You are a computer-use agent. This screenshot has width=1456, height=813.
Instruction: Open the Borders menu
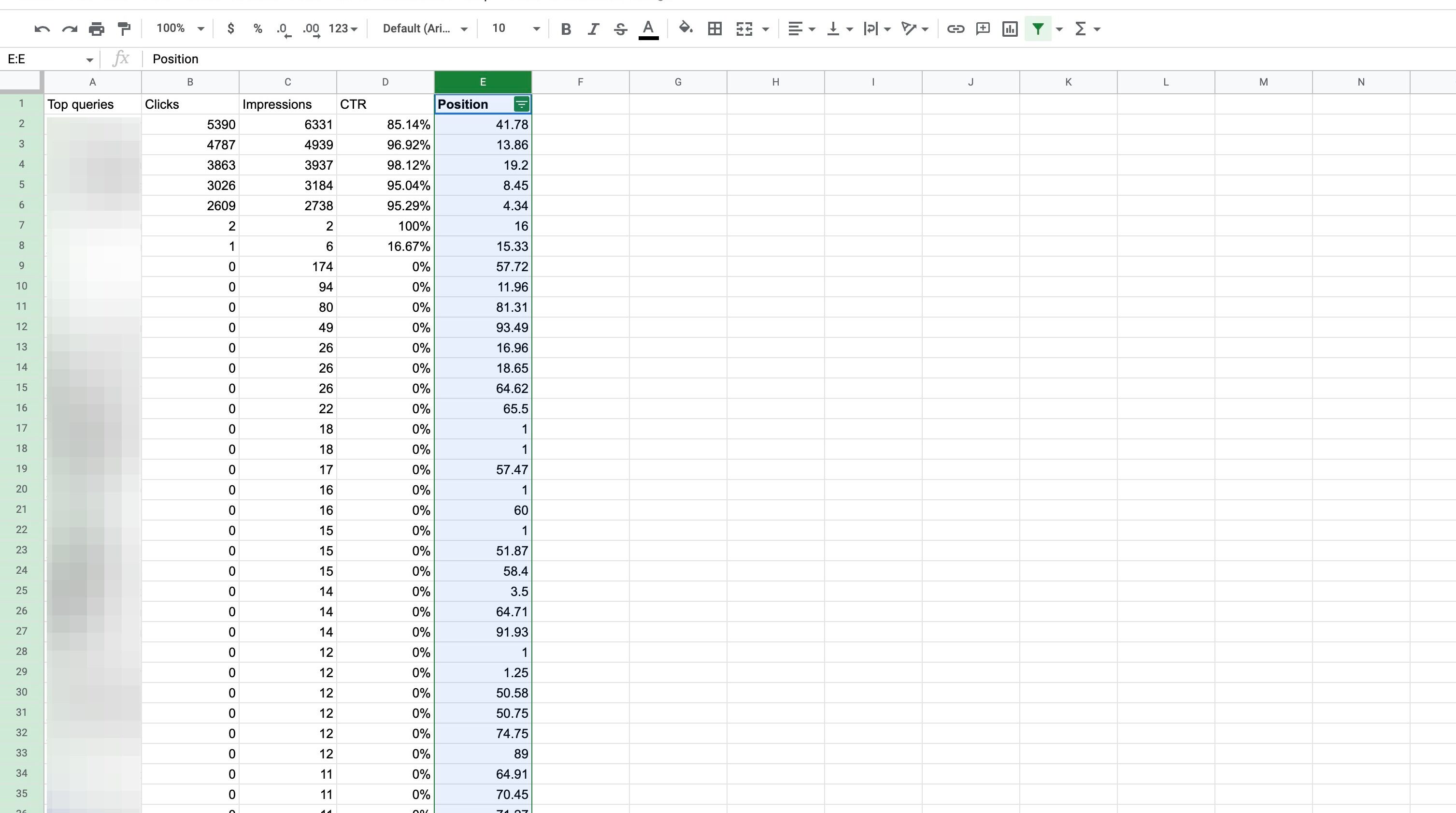(x=715, y=29)
